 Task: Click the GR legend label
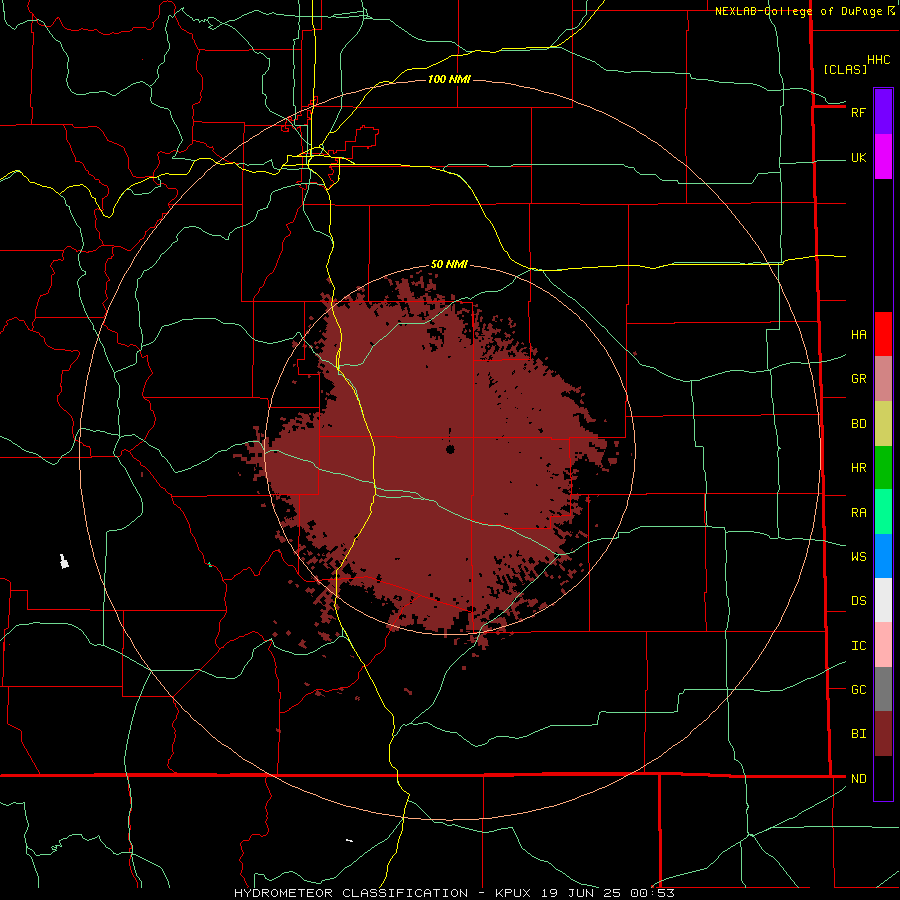tap(858, 379)
